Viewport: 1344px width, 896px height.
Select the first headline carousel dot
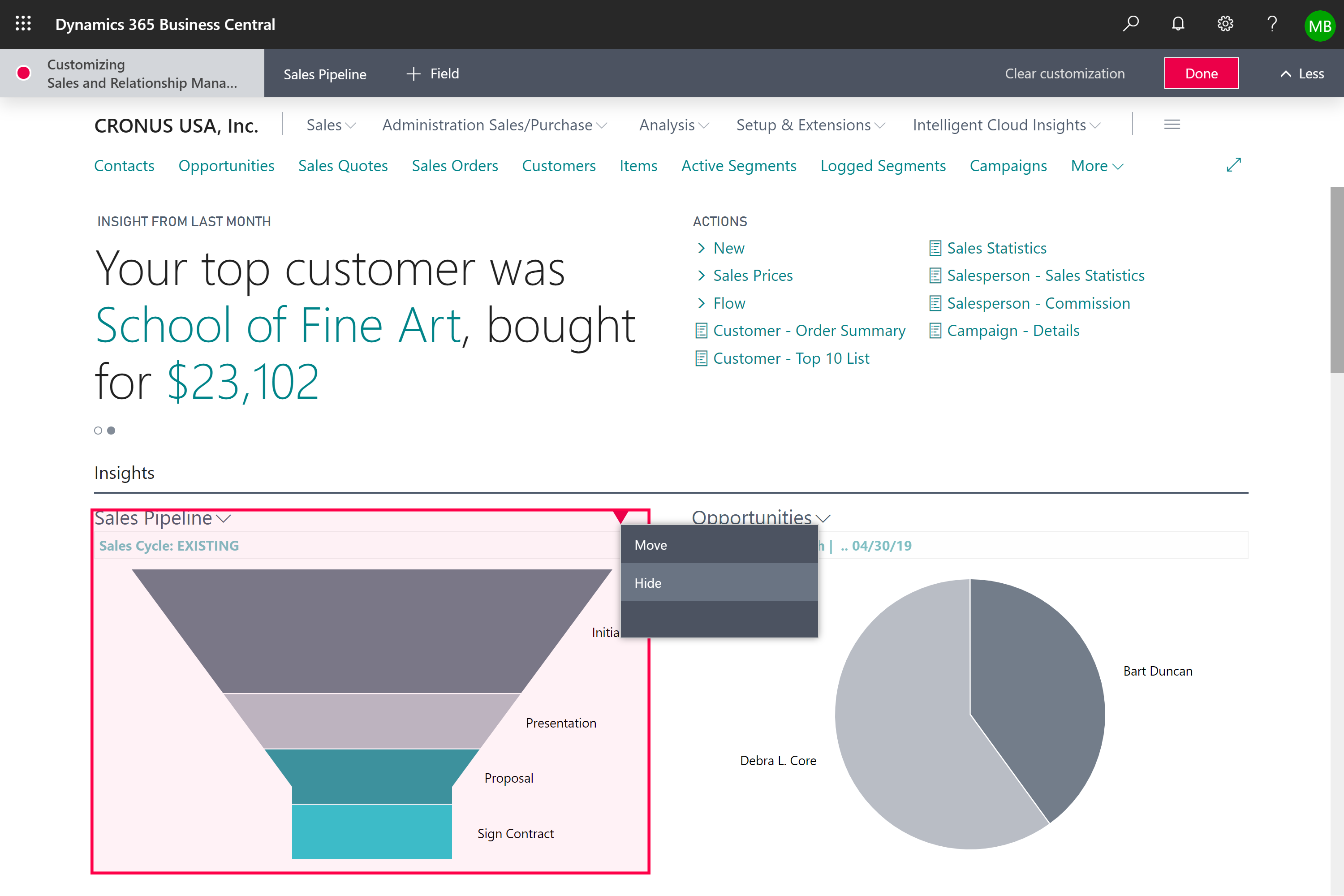(98, 430)
